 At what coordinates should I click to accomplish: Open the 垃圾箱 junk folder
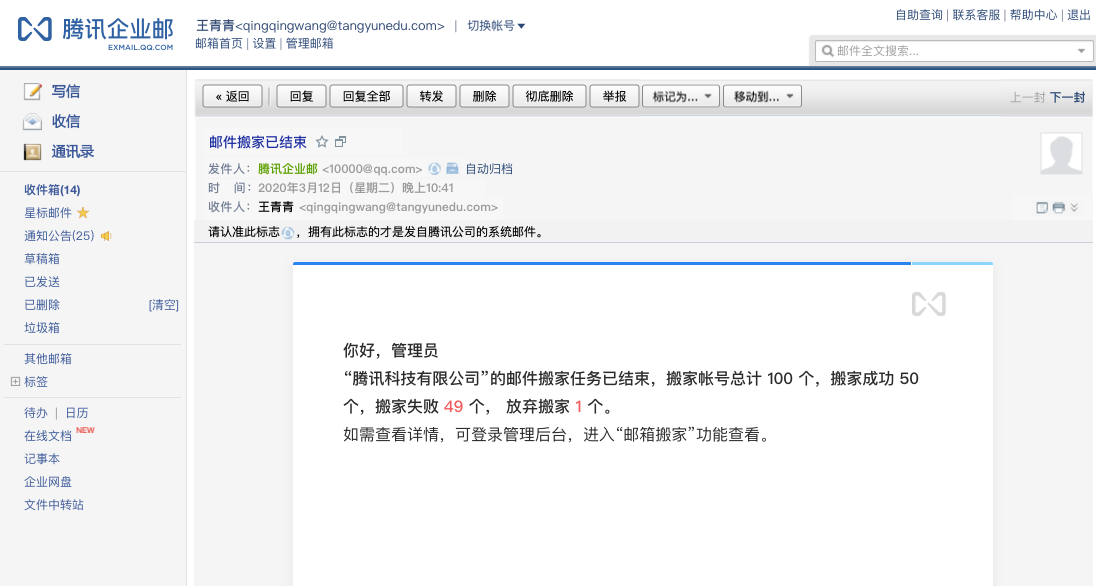click(x=42, y=328)
